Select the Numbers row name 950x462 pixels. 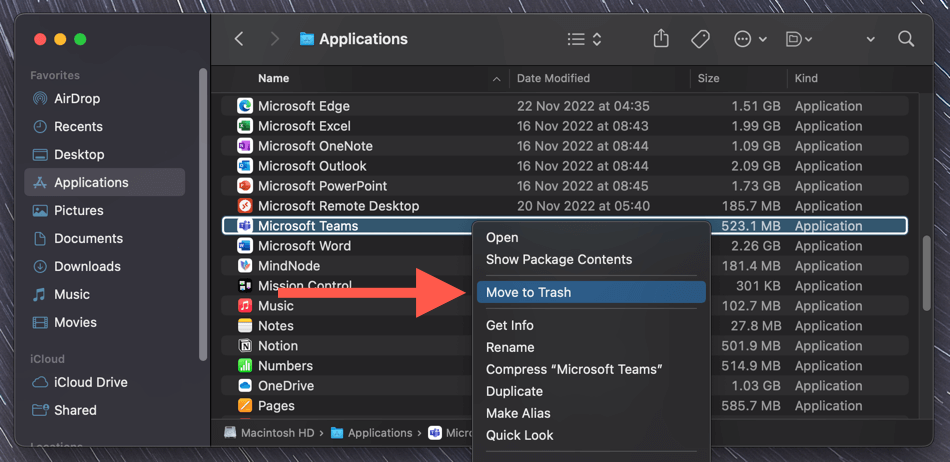(x=285, y=366)
